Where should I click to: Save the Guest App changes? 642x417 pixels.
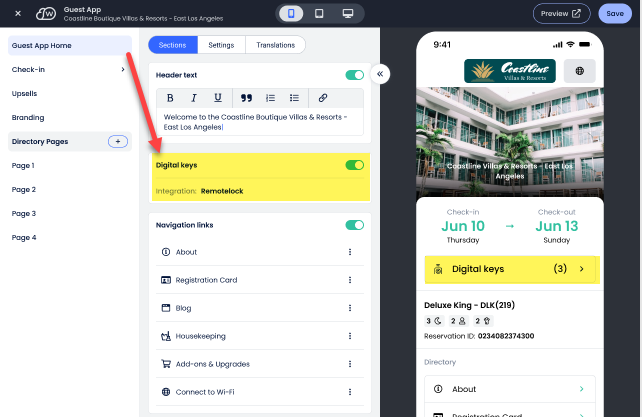[x=615, y=14]
